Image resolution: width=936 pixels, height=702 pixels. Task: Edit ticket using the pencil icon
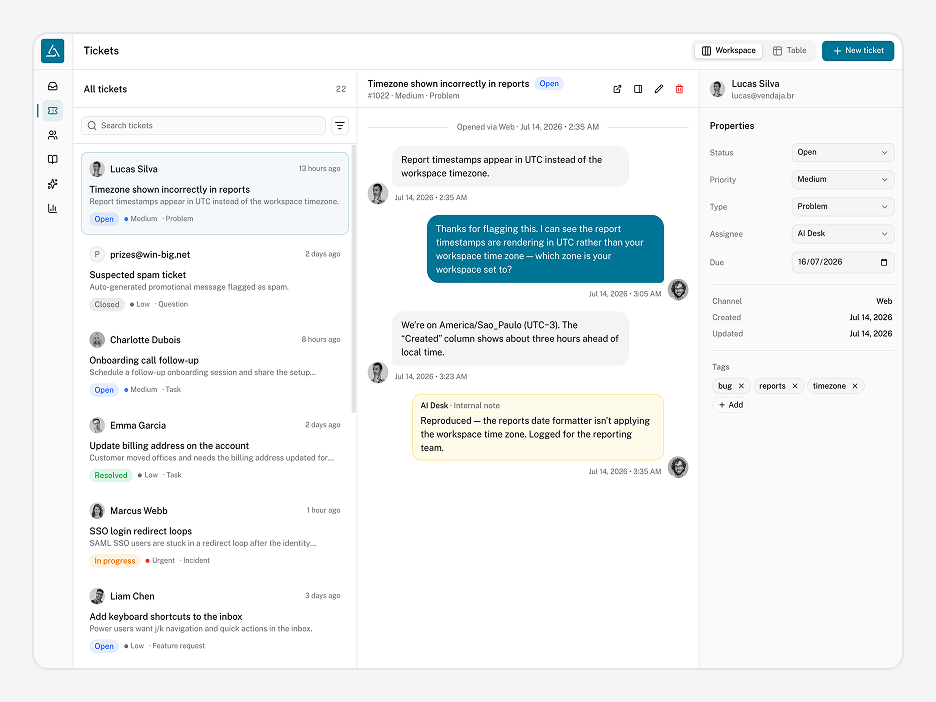tap(658, 89)
